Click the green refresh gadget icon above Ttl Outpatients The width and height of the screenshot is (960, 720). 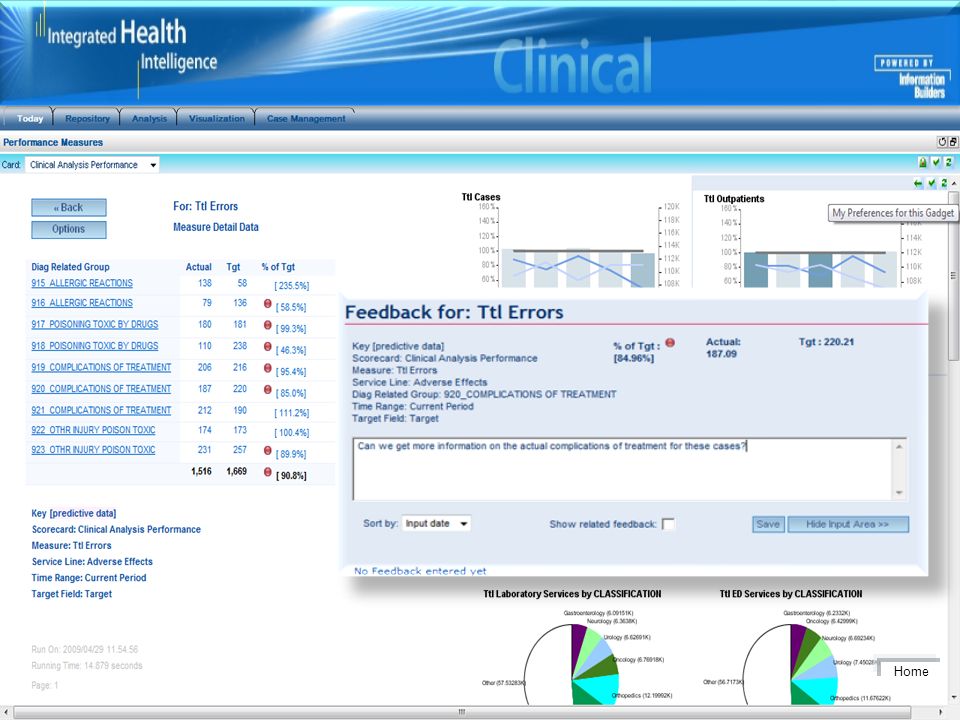pos(944,183)
